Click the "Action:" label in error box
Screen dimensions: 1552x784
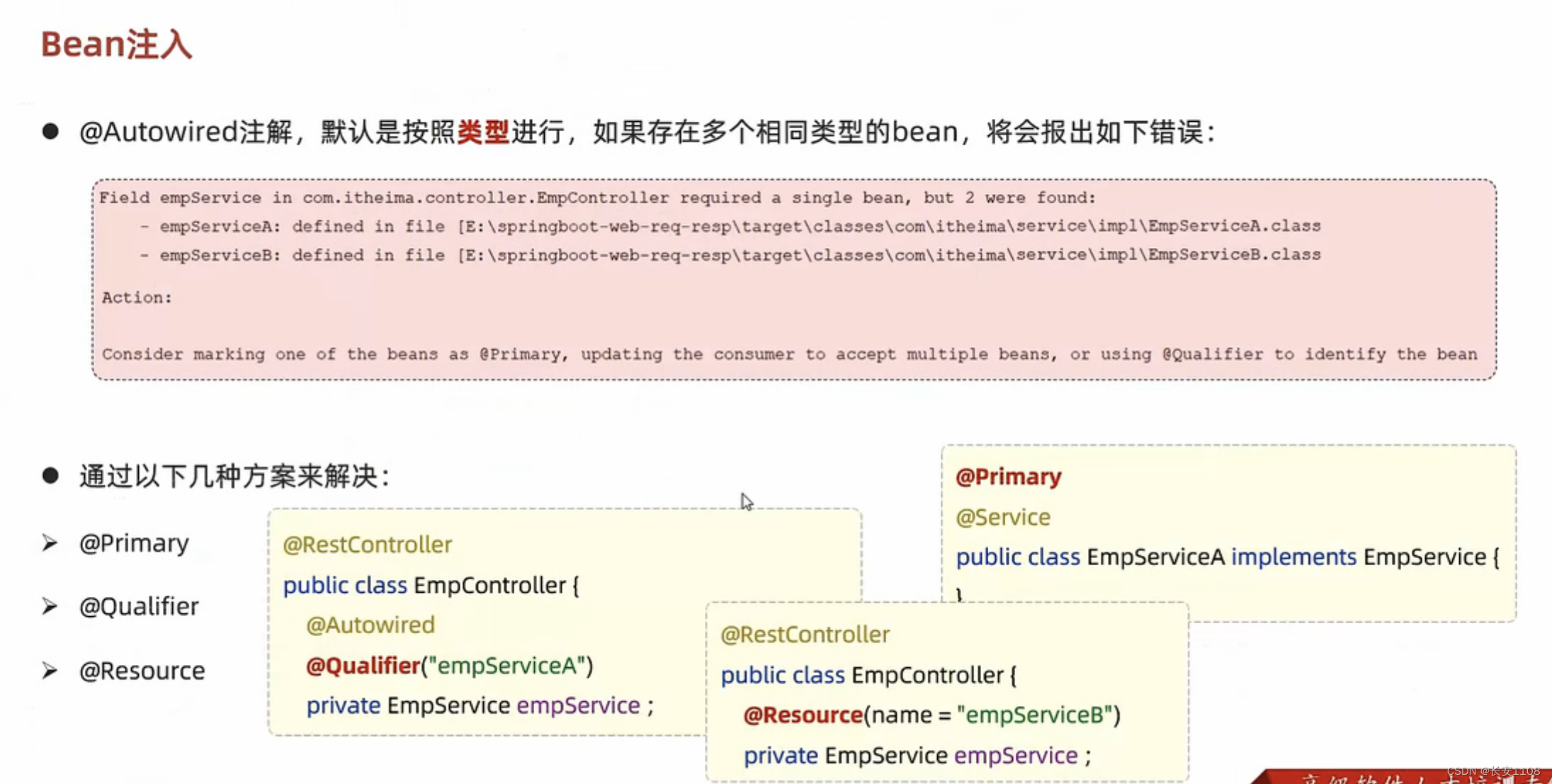click(x=137, y=297)
